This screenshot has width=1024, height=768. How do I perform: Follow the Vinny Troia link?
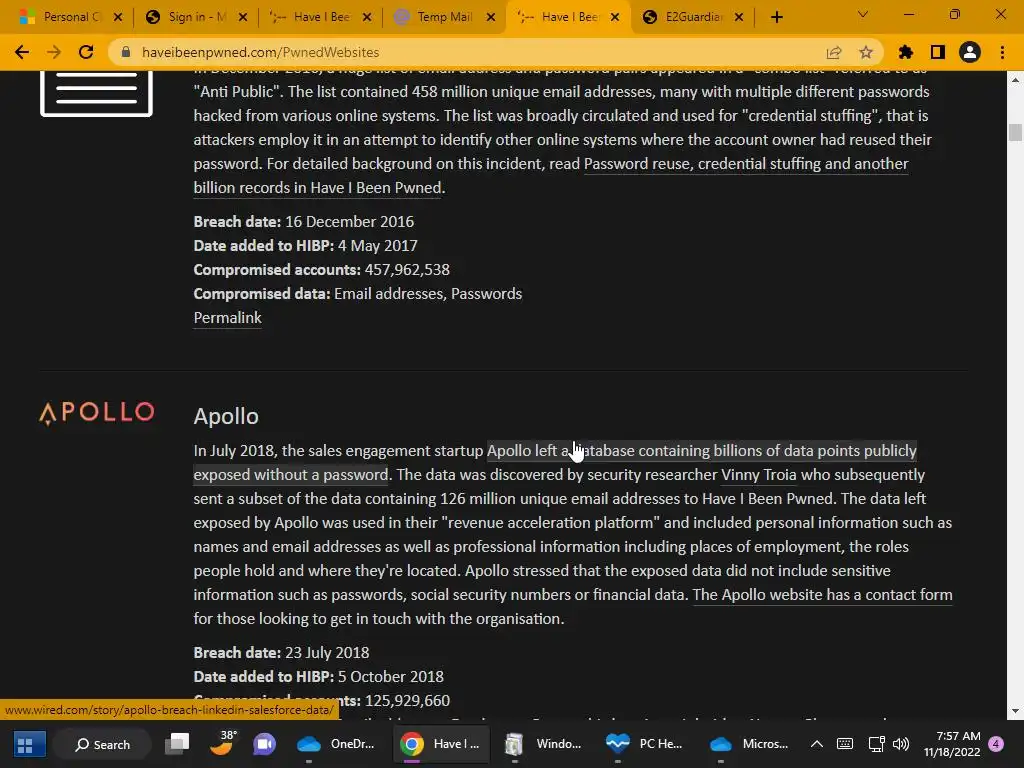point(758,475)
